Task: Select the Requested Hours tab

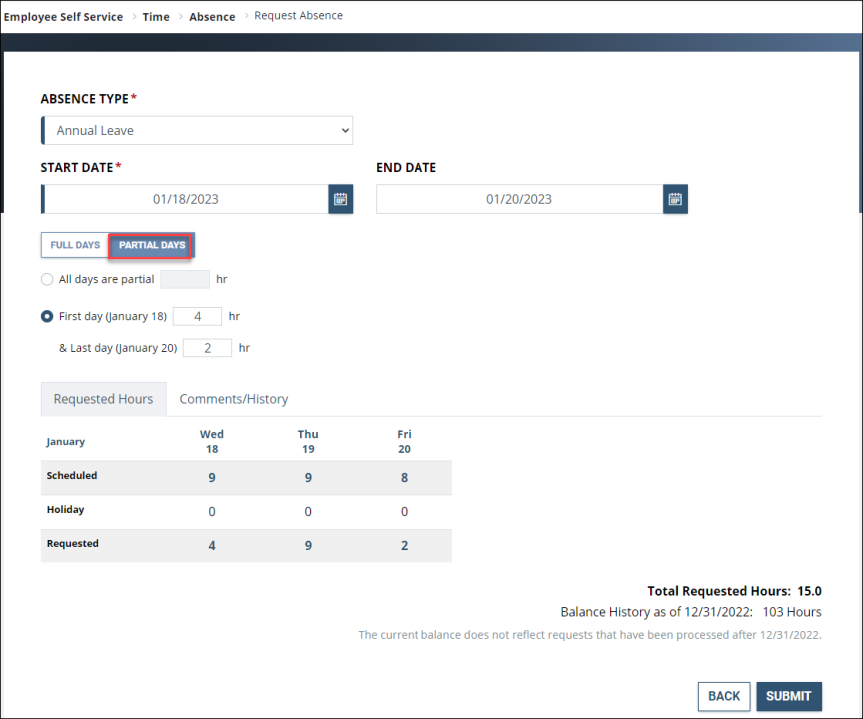Action: tap(103, 398)
